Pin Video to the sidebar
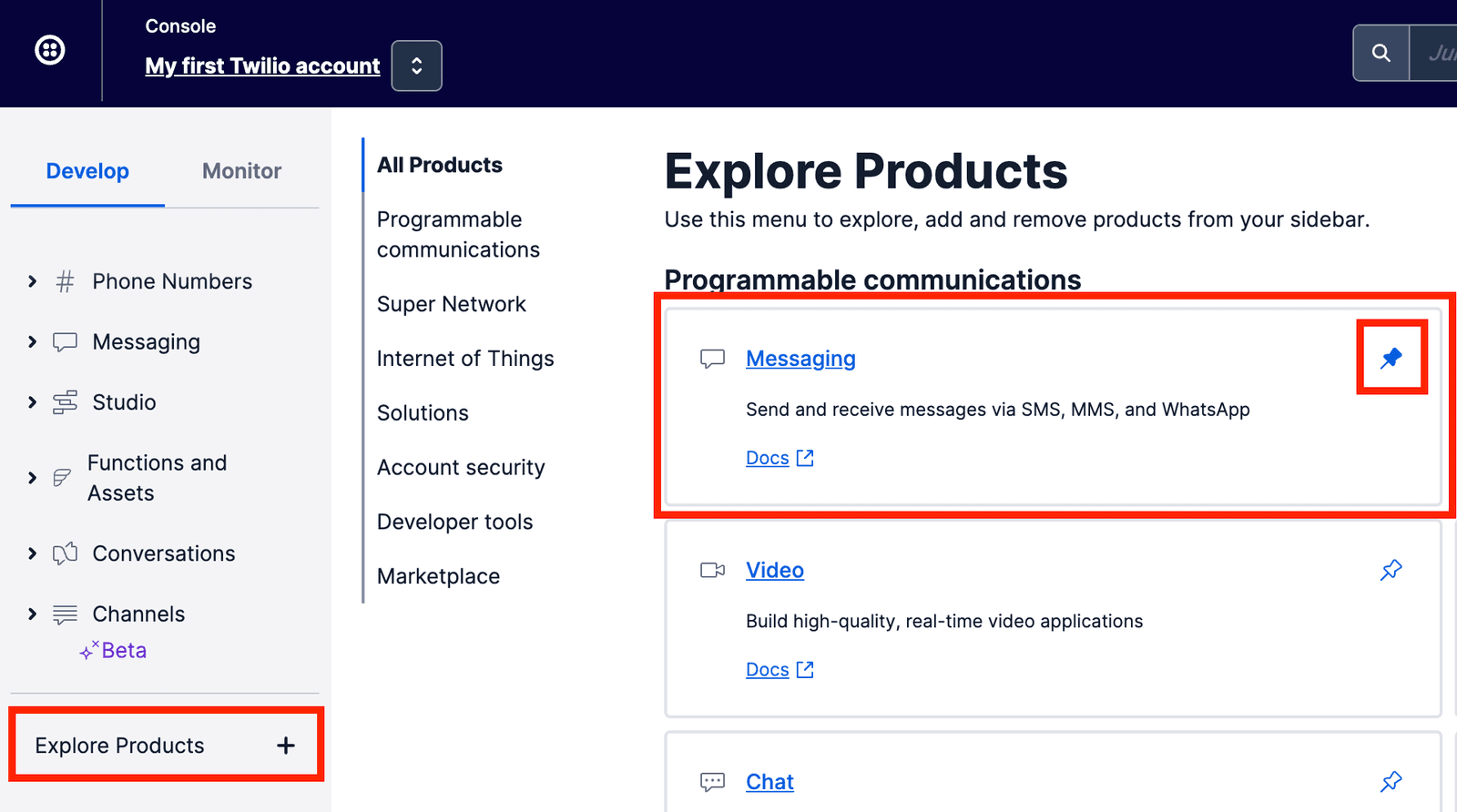 [x=1391, y=571]
